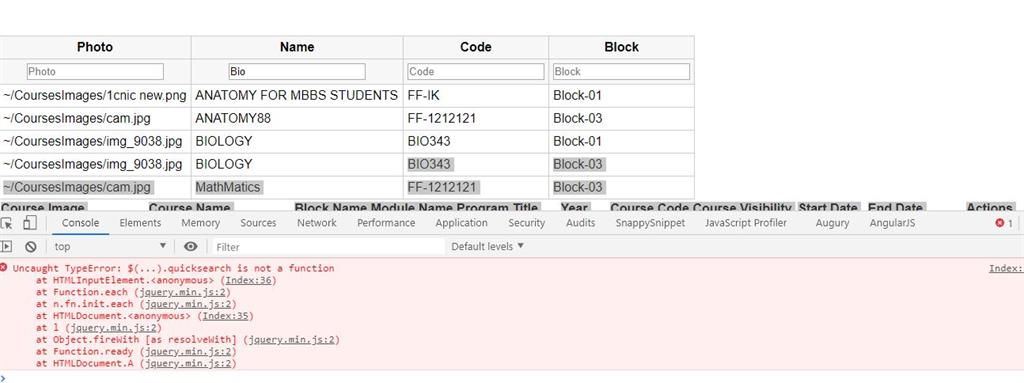Activate the inspect element picker icon
Viewport: 1024px width, 383px height.
7,224
